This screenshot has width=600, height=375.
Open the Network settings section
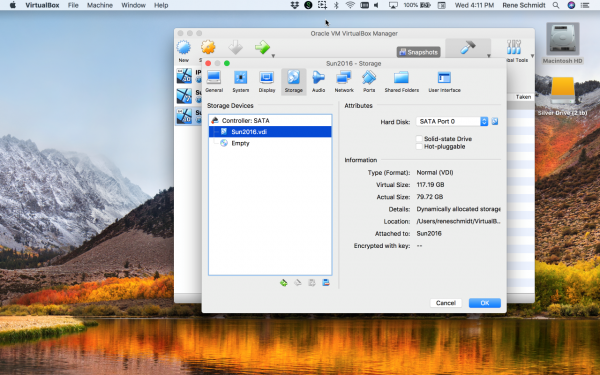tap(344, 82)
